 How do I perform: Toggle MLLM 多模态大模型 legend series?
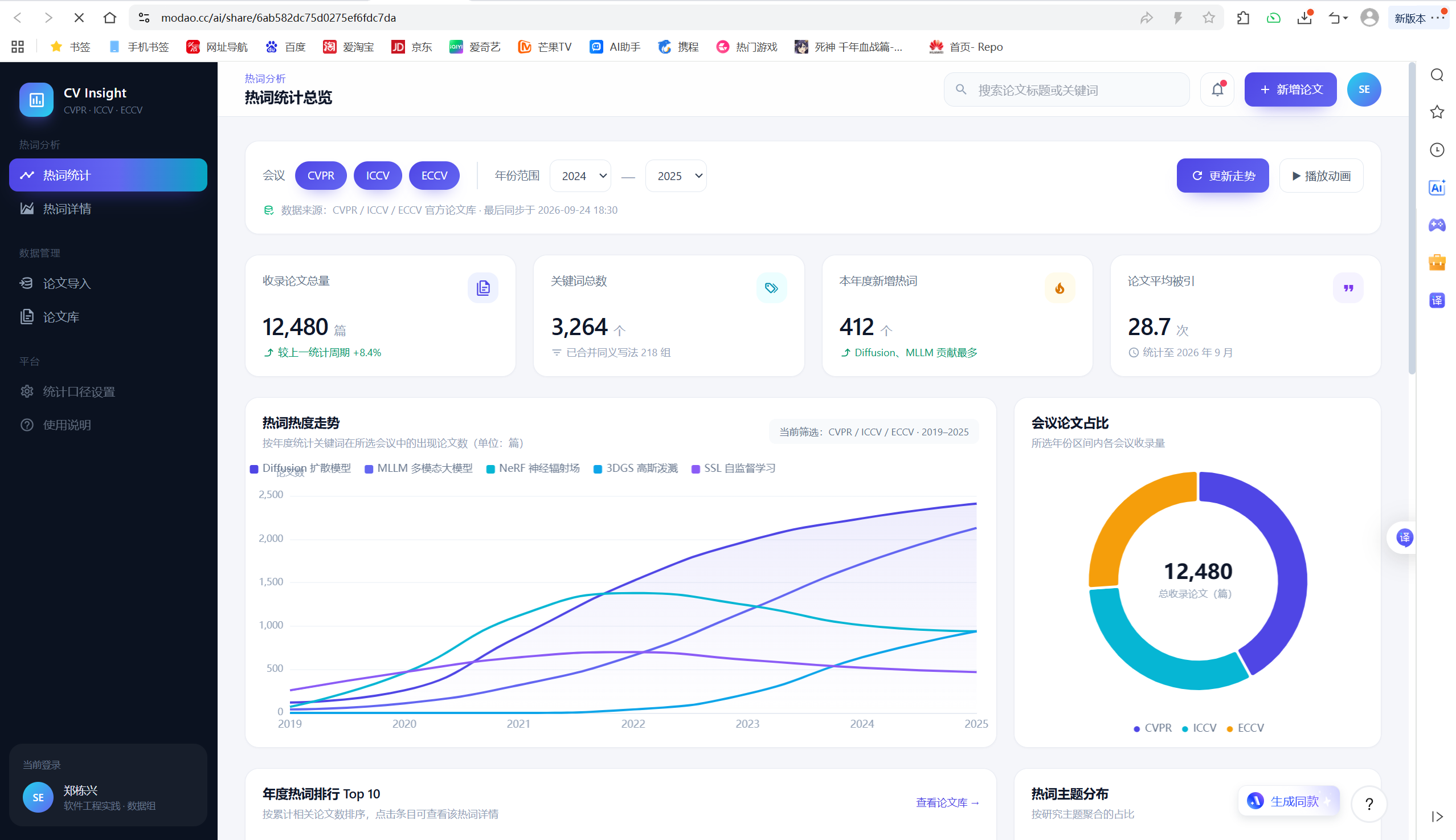419,468
